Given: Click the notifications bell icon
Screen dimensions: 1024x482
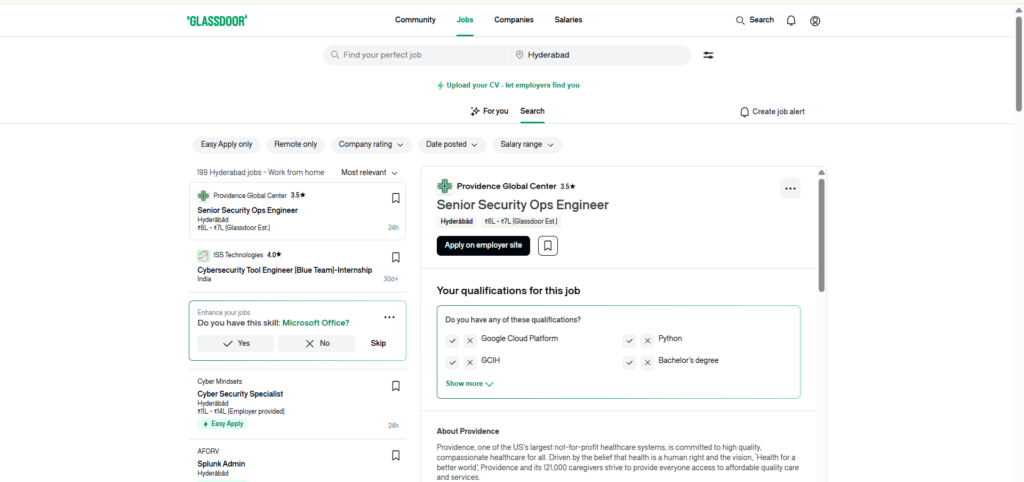Looking at the screenshot, I should [x=791, y=20].
